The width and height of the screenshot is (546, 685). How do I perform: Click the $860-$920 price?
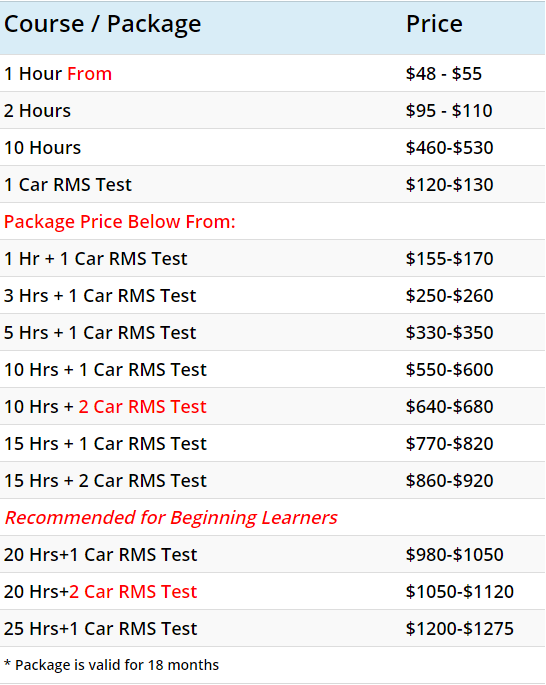pyautogui.click(x=449, y=481)
